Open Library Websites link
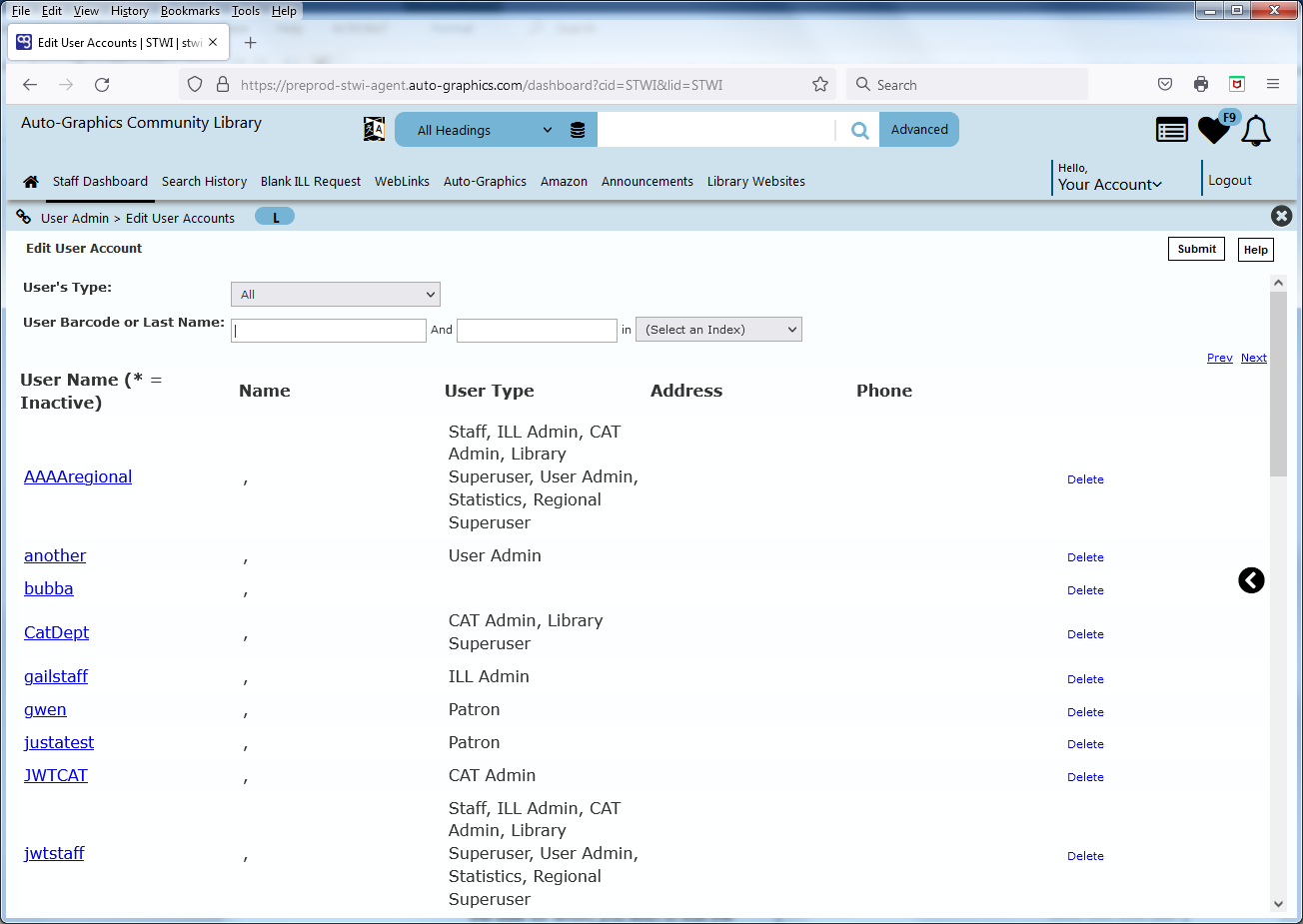The width and height of the screenshot is (1303, 924). tap(756, 182)
